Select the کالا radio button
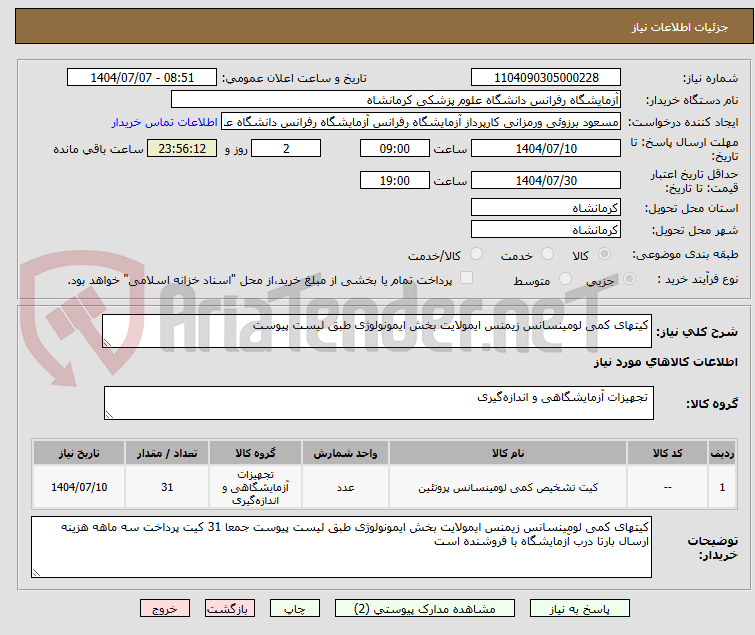This screenshot has height=635, width=755. click(604, 254)
